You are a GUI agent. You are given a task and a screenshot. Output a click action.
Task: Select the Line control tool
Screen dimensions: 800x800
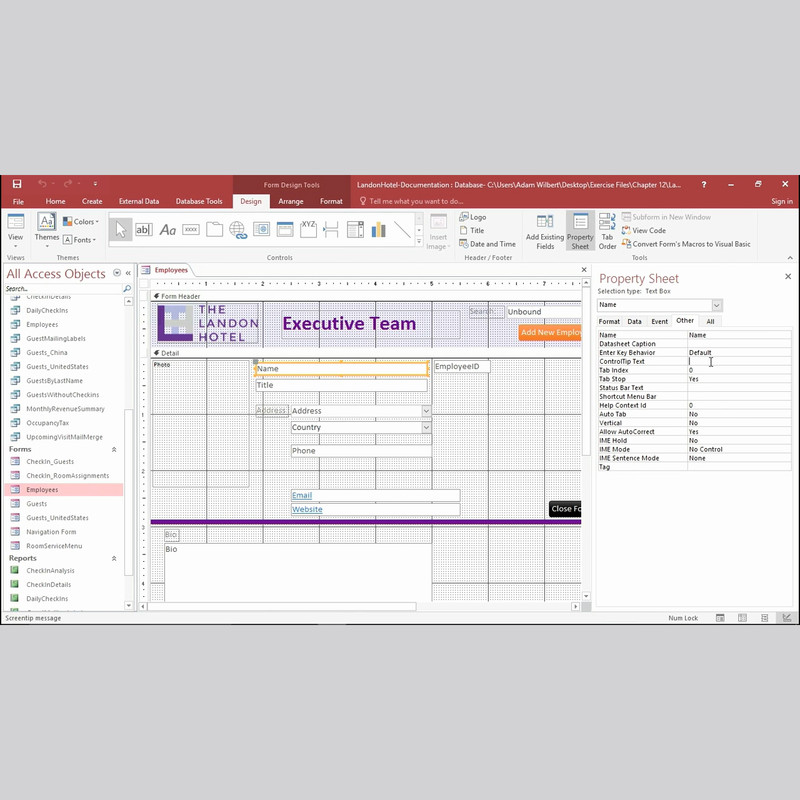click(x=402, y=230)
